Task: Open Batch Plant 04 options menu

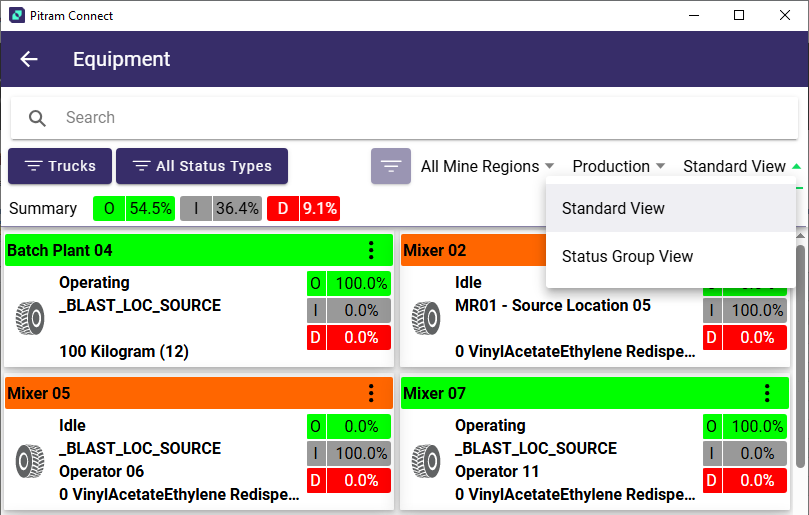Action: [371, 250]
